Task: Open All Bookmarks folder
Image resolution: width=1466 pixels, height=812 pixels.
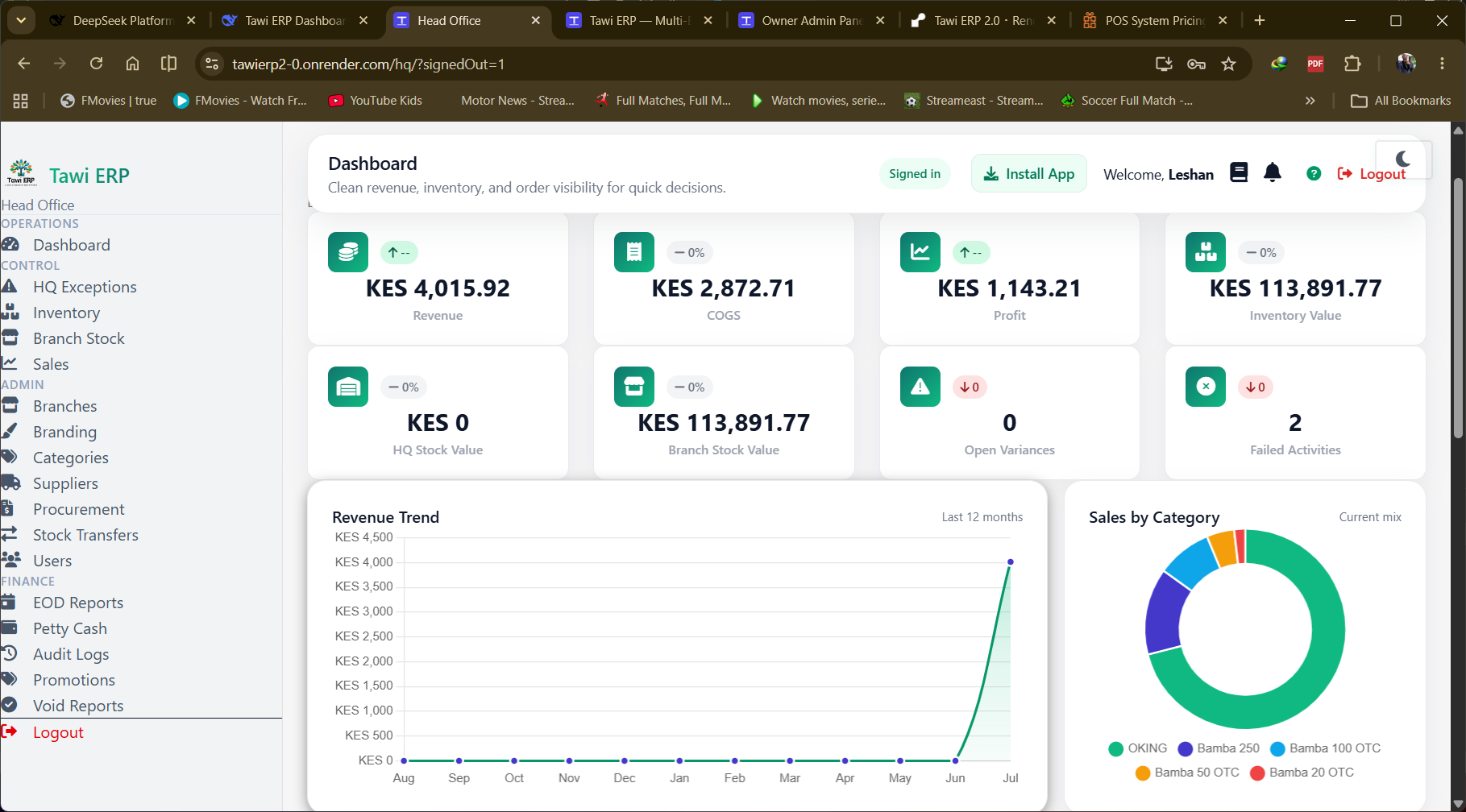Action: pyautogui.click(x=1401, y=101)
